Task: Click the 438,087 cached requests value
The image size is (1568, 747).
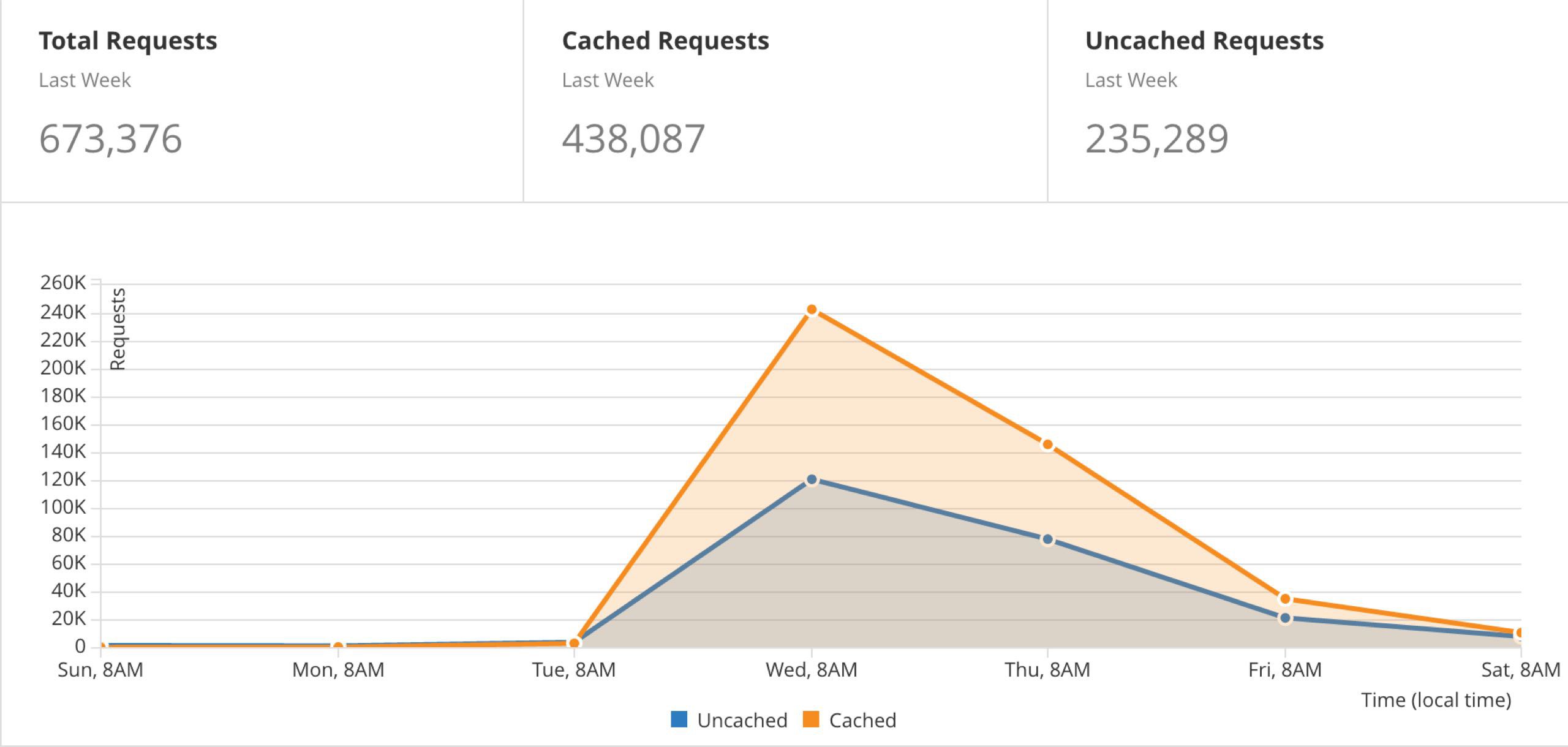Action: [x=633, y=138]
